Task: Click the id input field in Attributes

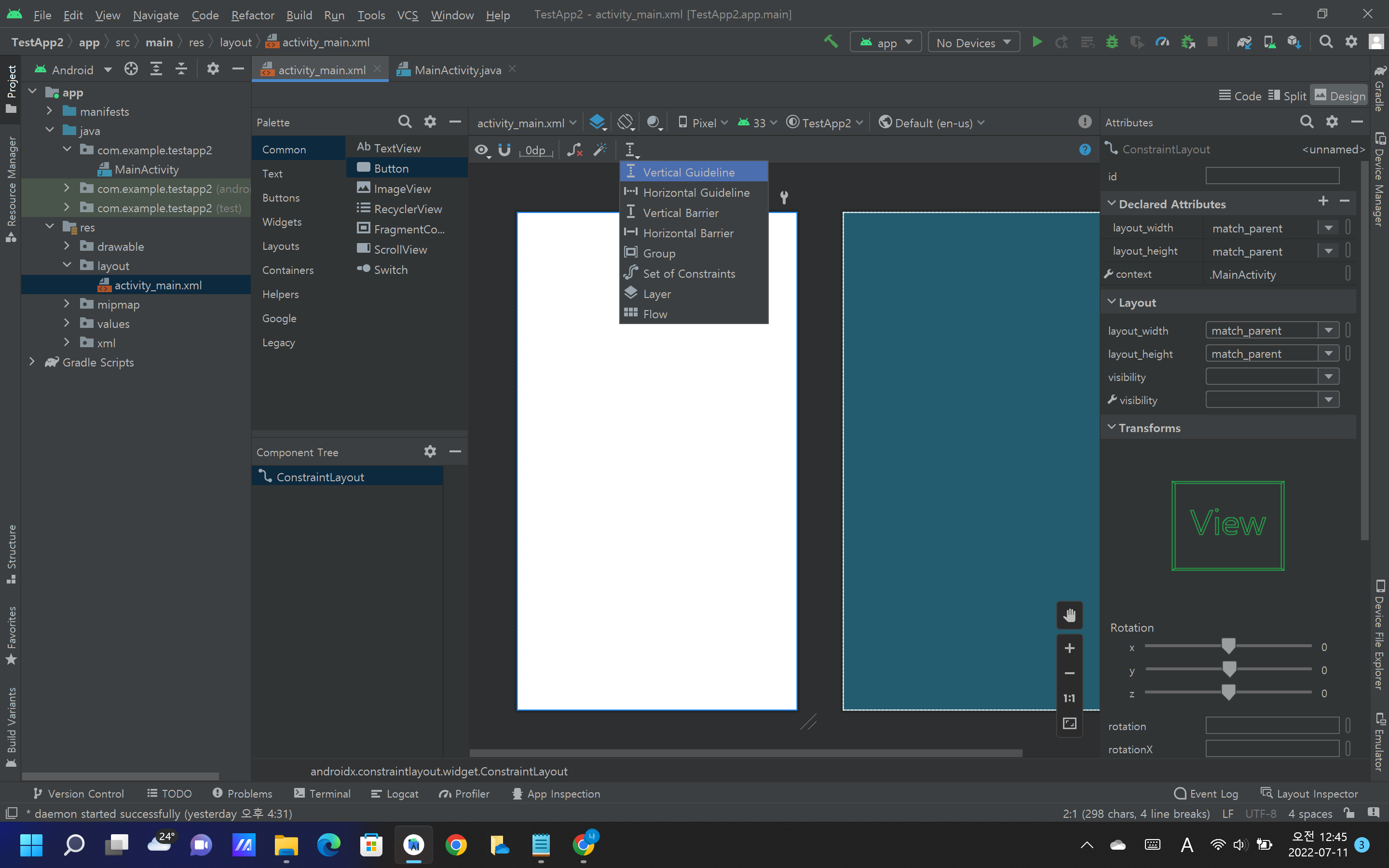Action: tap(1272, 176)
